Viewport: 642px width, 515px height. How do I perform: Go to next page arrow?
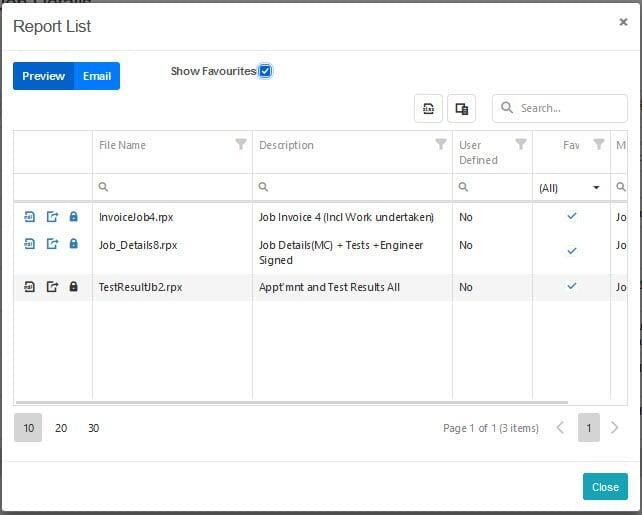[615, 428]
